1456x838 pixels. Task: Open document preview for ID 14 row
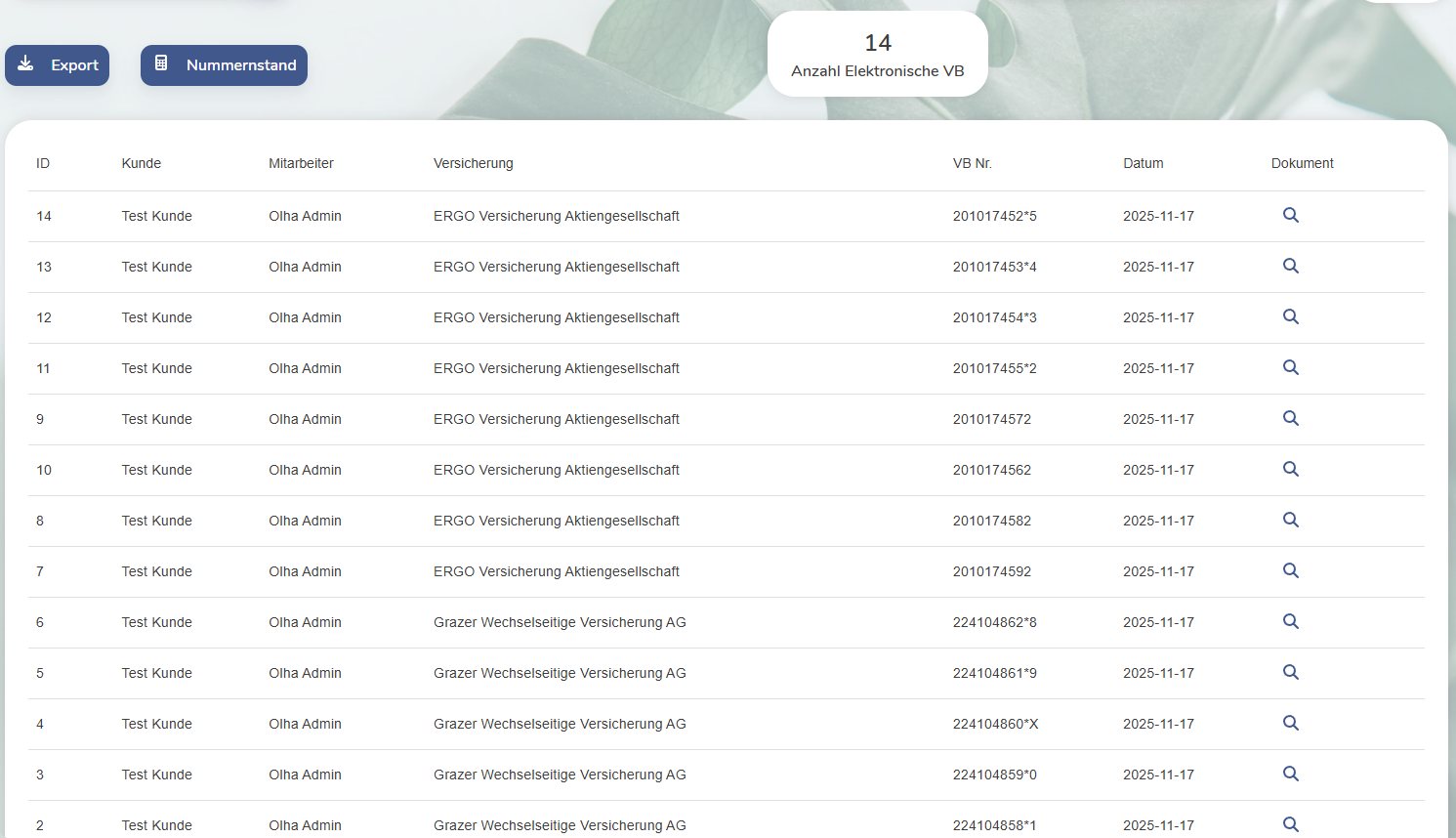pos(1290,216)
